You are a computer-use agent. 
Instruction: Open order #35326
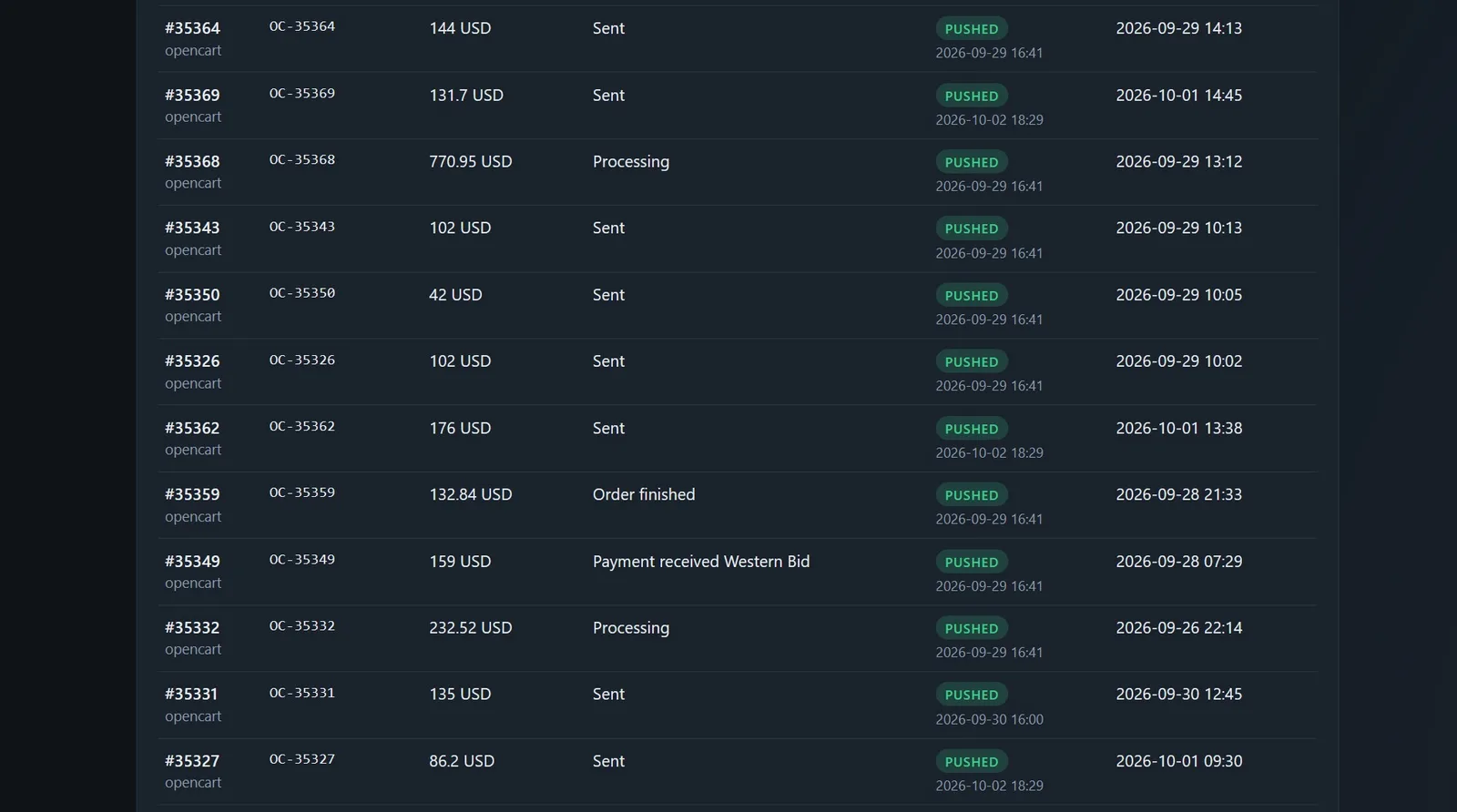pyautogui.click(x=192, y=361)
